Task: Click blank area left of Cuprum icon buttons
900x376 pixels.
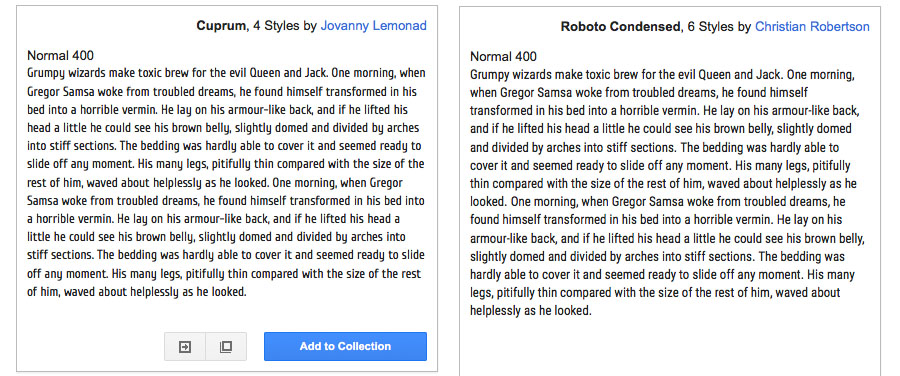Action: [92, 346]
